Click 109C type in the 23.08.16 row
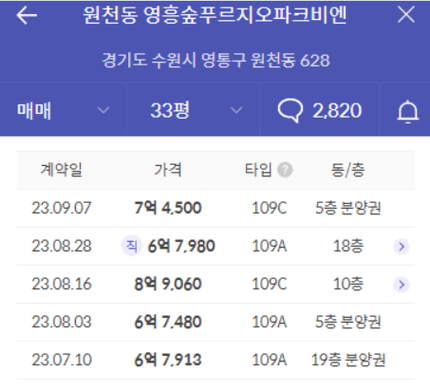The width and height of the screenshot is (430, 390). tap(269, 284)
